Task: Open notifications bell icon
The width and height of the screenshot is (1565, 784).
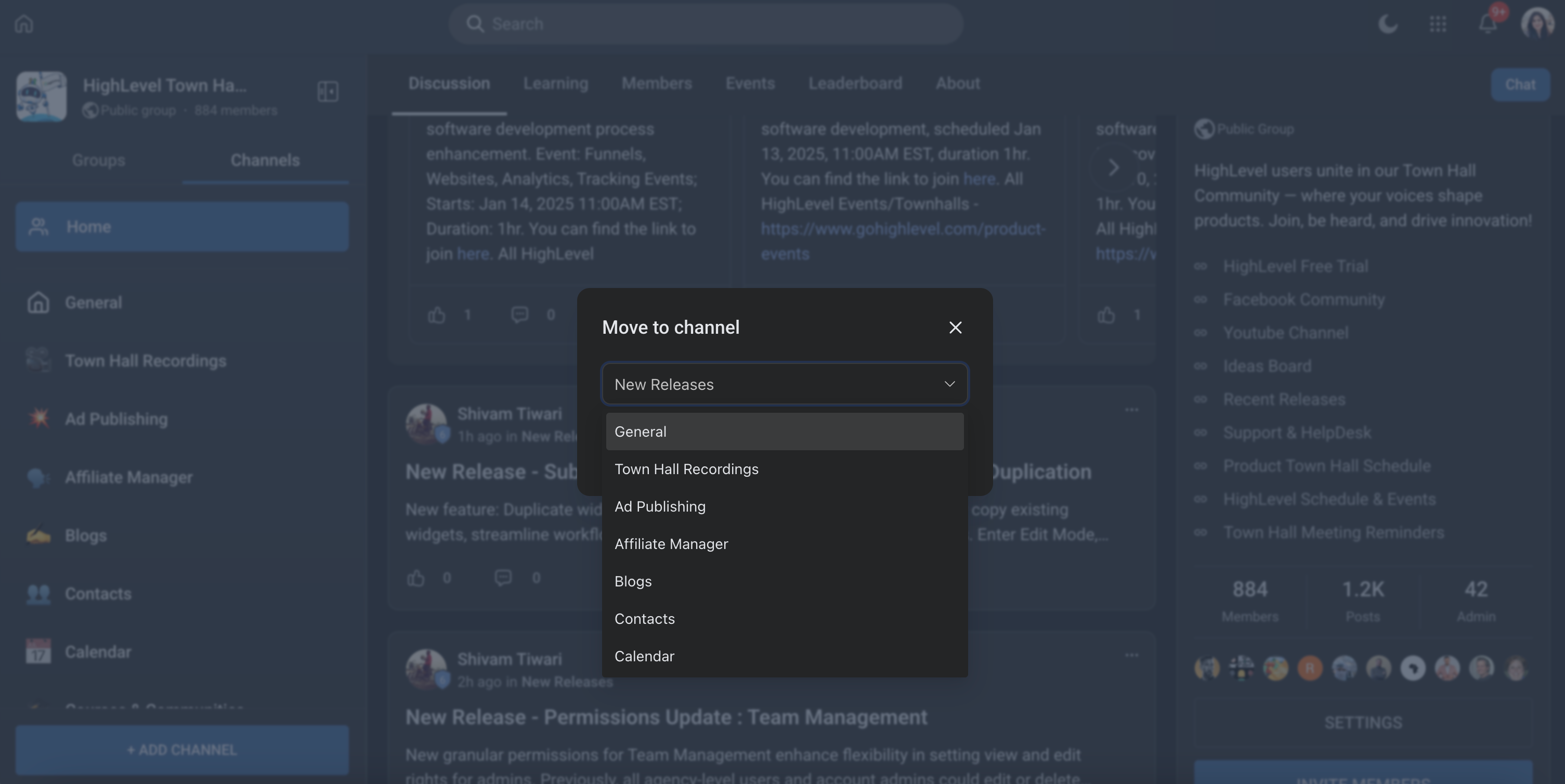Action: (x=1487, y=24)
